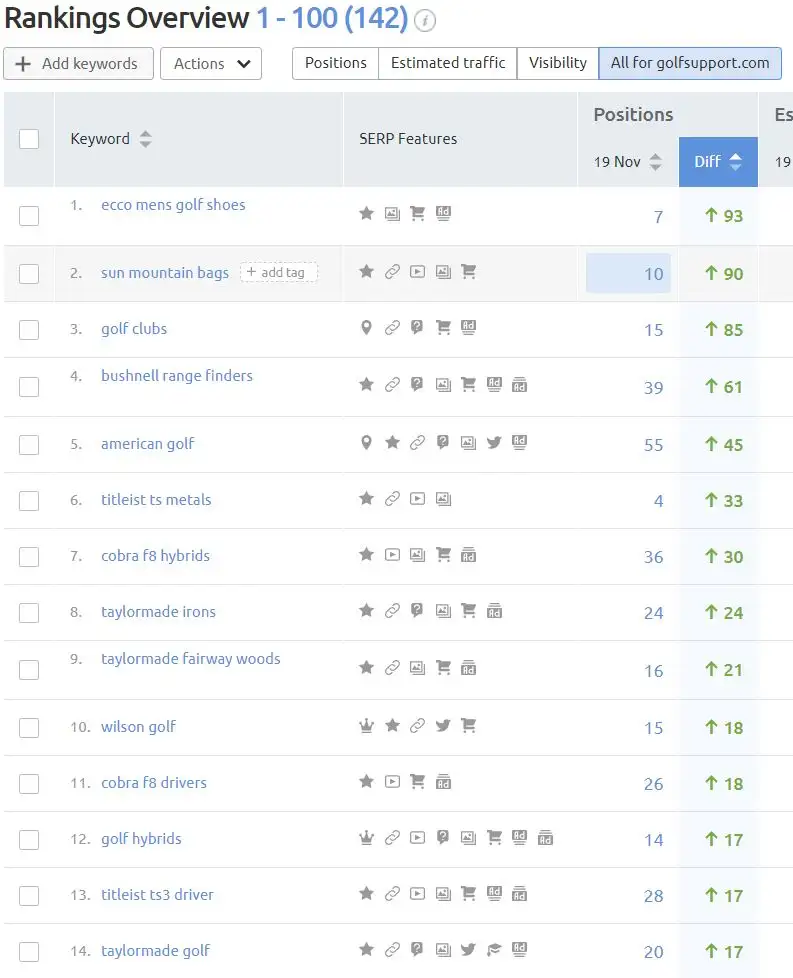Switch to the Visibility tab

558,63
